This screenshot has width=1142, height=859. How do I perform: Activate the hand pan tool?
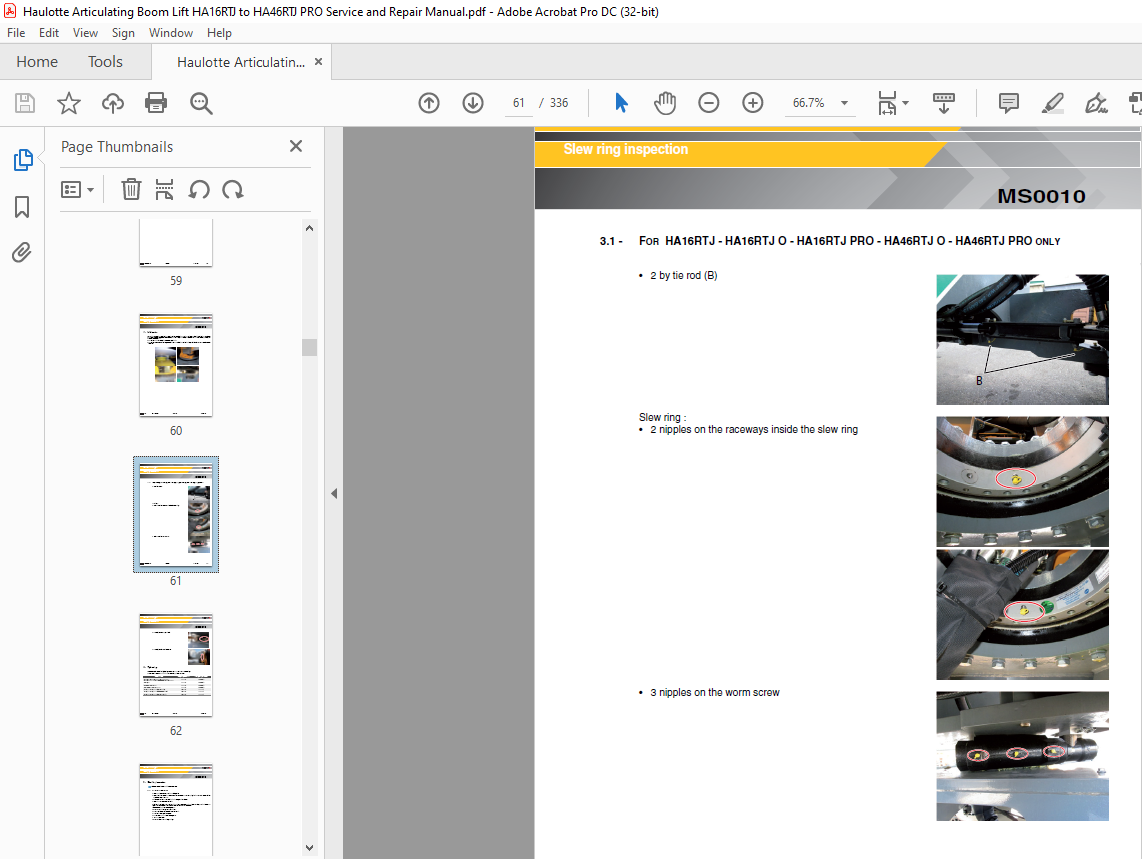point(664,103)
